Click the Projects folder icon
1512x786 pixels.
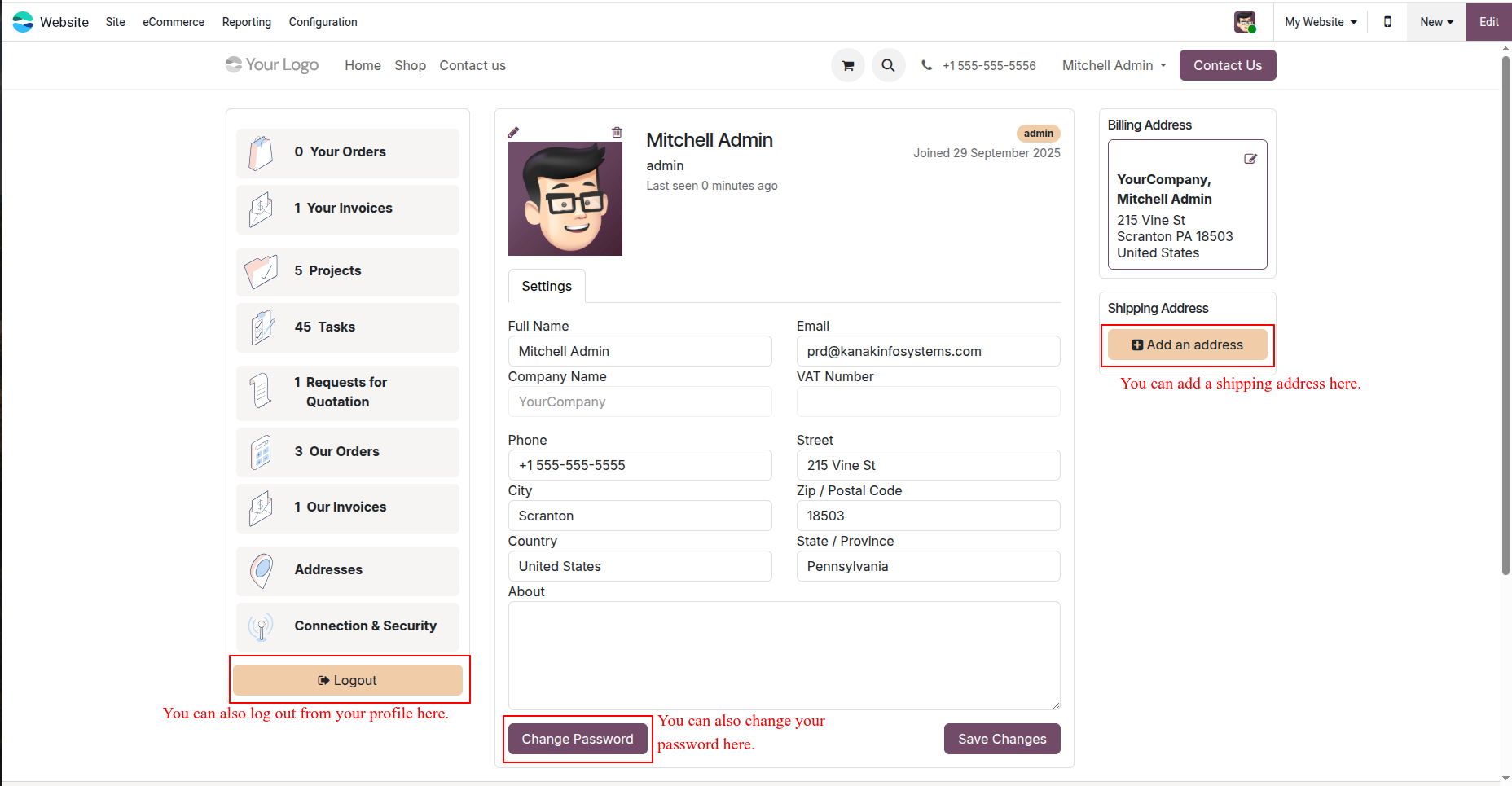261,271
